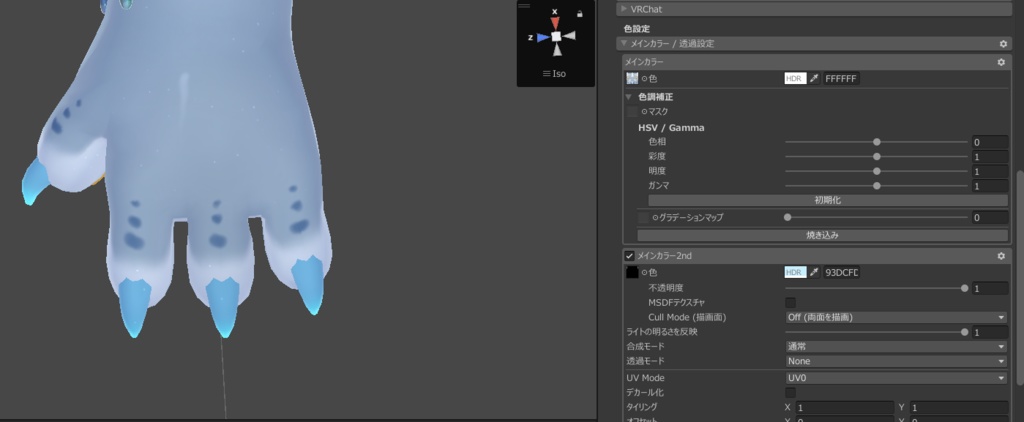
Task: Use the eyedropper in the メインカラー2nd color row
Action: point(814,272)
